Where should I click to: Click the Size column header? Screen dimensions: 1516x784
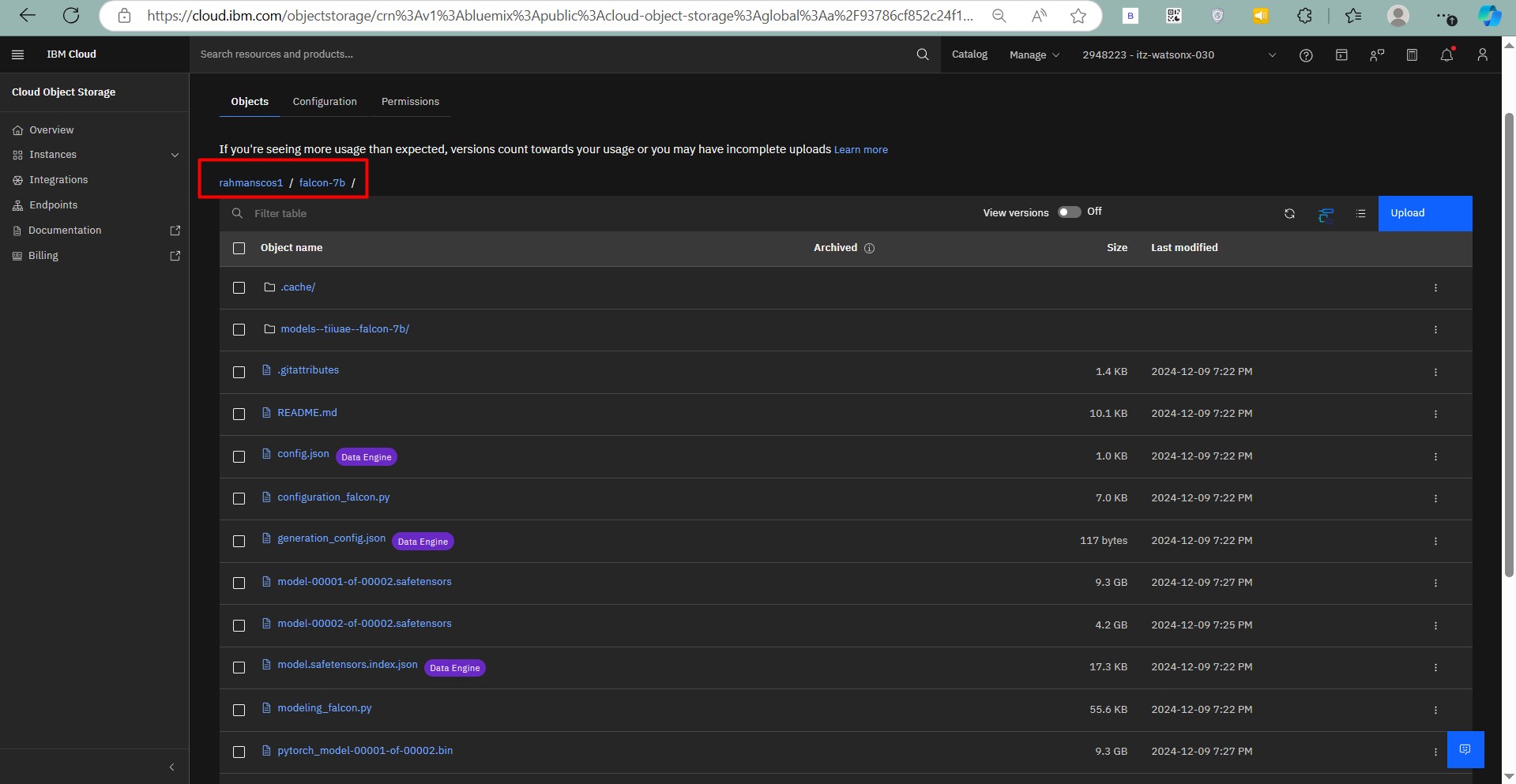pyautogui.click(x=1117, y=248)
